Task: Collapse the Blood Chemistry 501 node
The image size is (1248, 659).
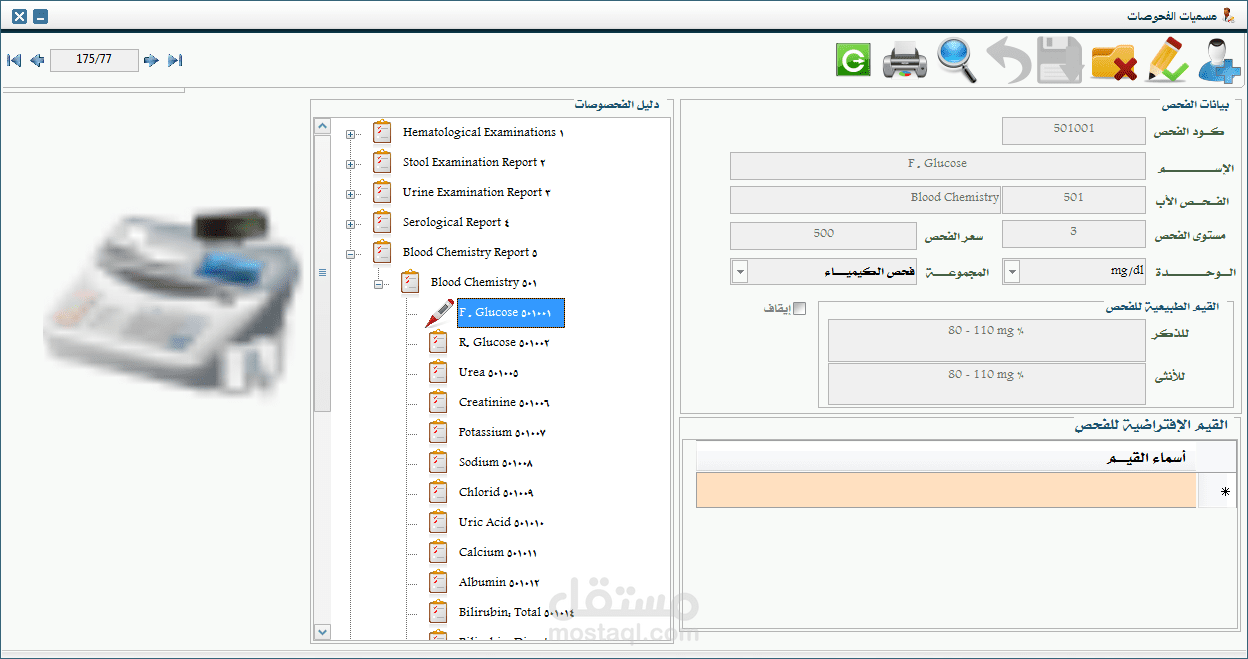Action: coord(378,285)
